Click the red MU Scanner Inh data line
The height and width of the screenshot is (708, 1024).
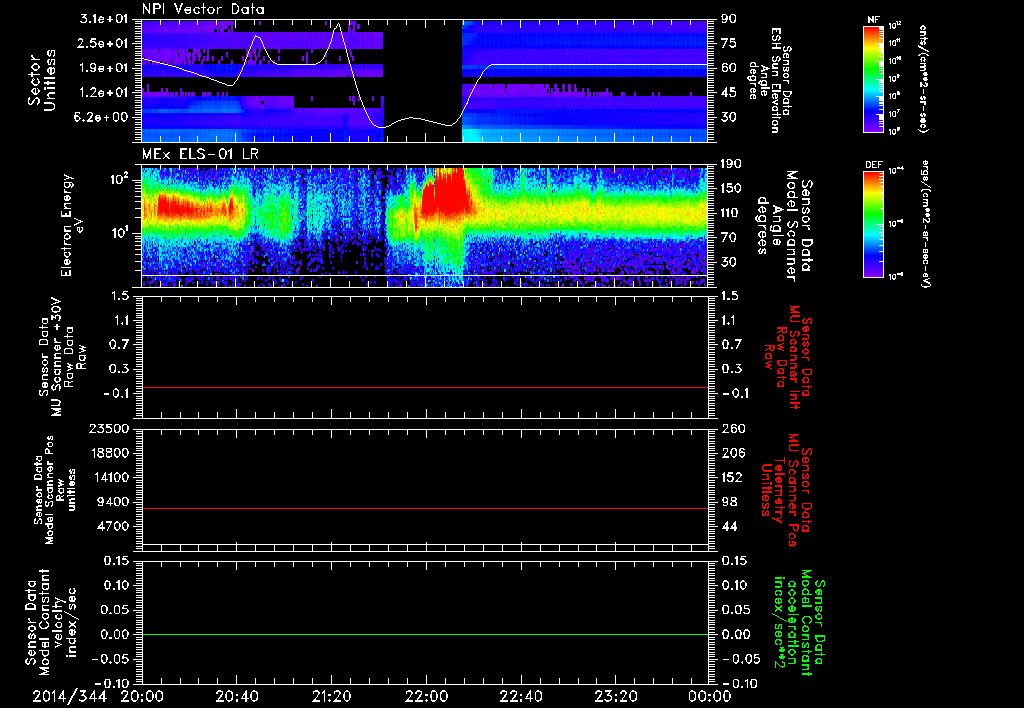[425, 387]
